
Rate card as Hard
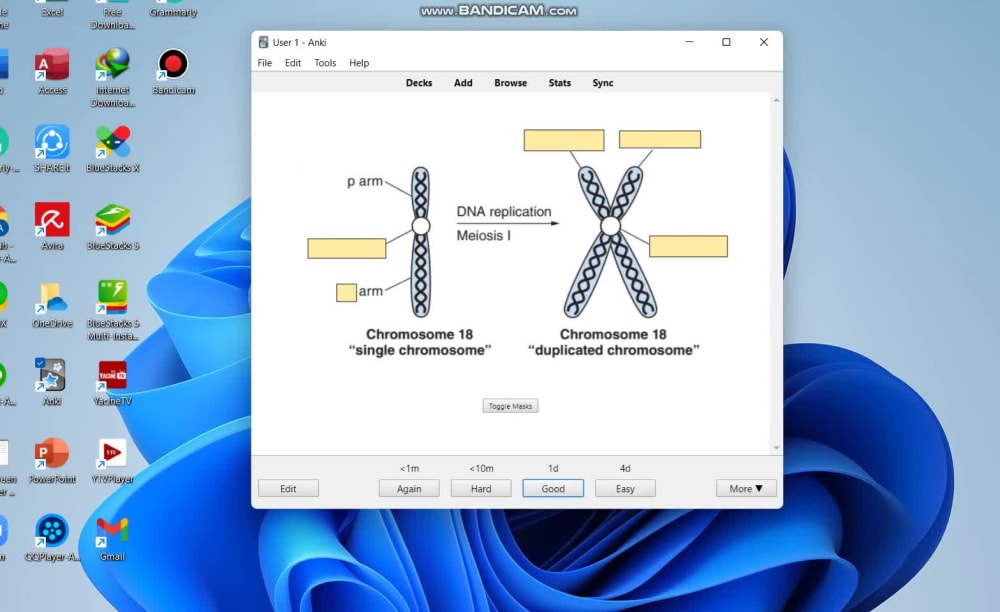[x=481, y=488]
